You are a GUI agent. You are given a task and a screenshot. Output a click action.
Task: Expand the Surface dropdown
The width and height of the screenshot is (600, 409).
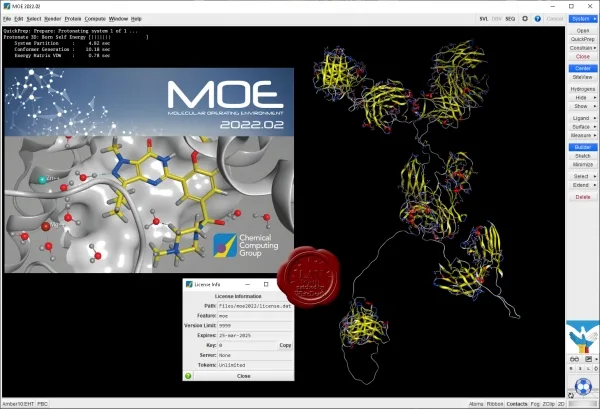click(x=583, y=127)
